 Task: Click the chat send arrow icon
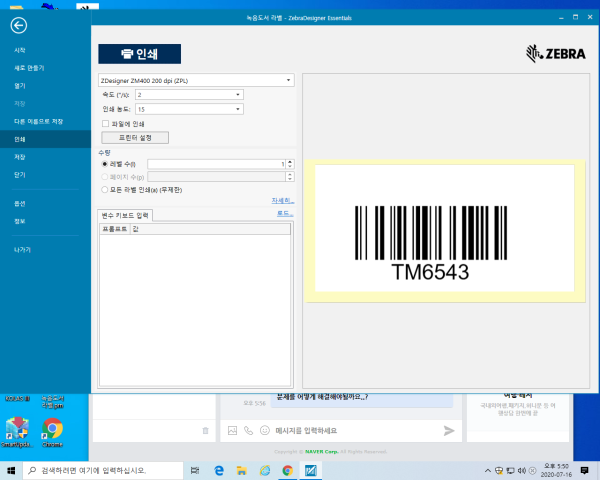[x=449, y=430]
